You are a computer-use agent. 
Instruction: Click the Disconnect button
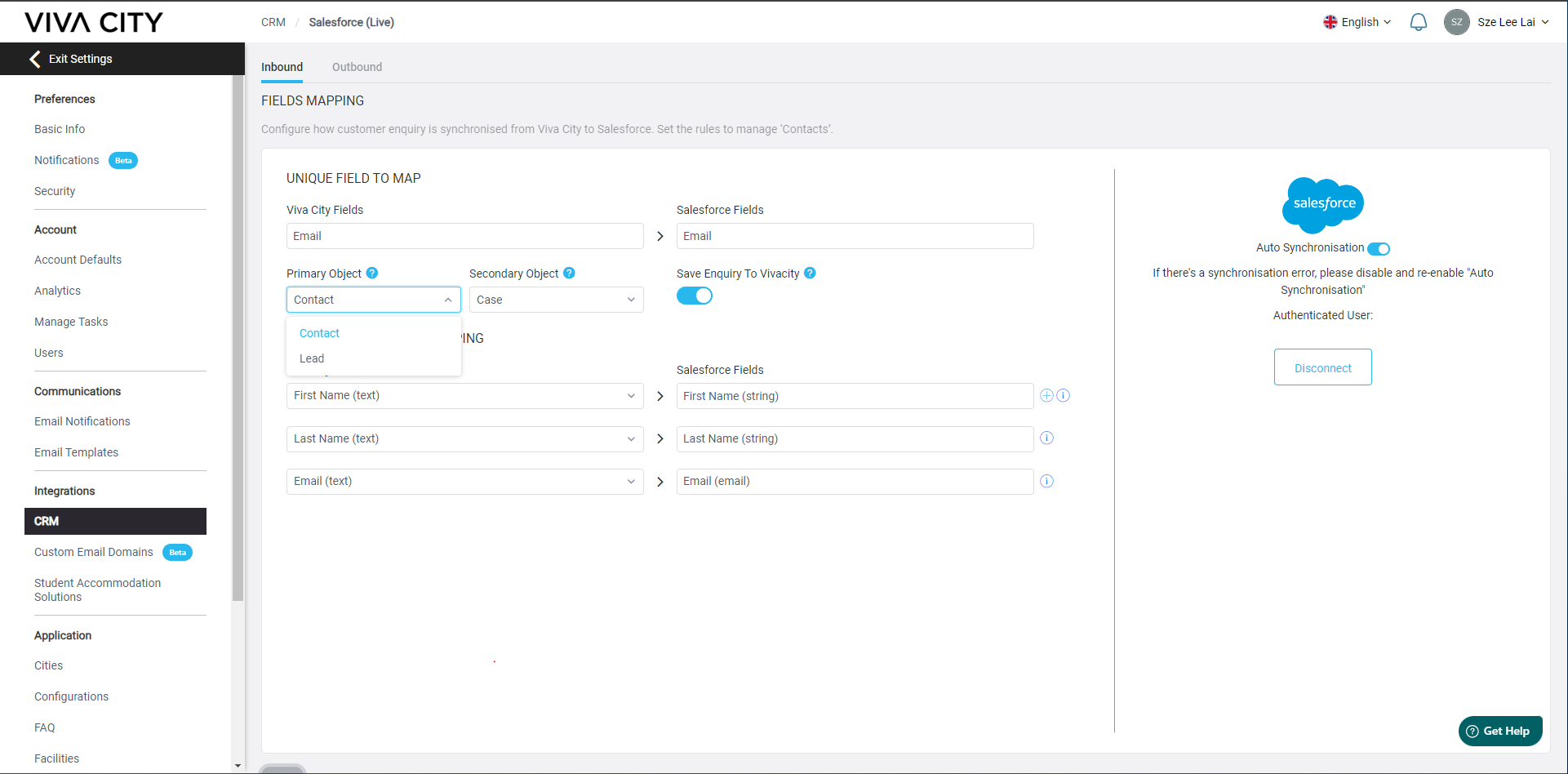(x=1322, y=367)
